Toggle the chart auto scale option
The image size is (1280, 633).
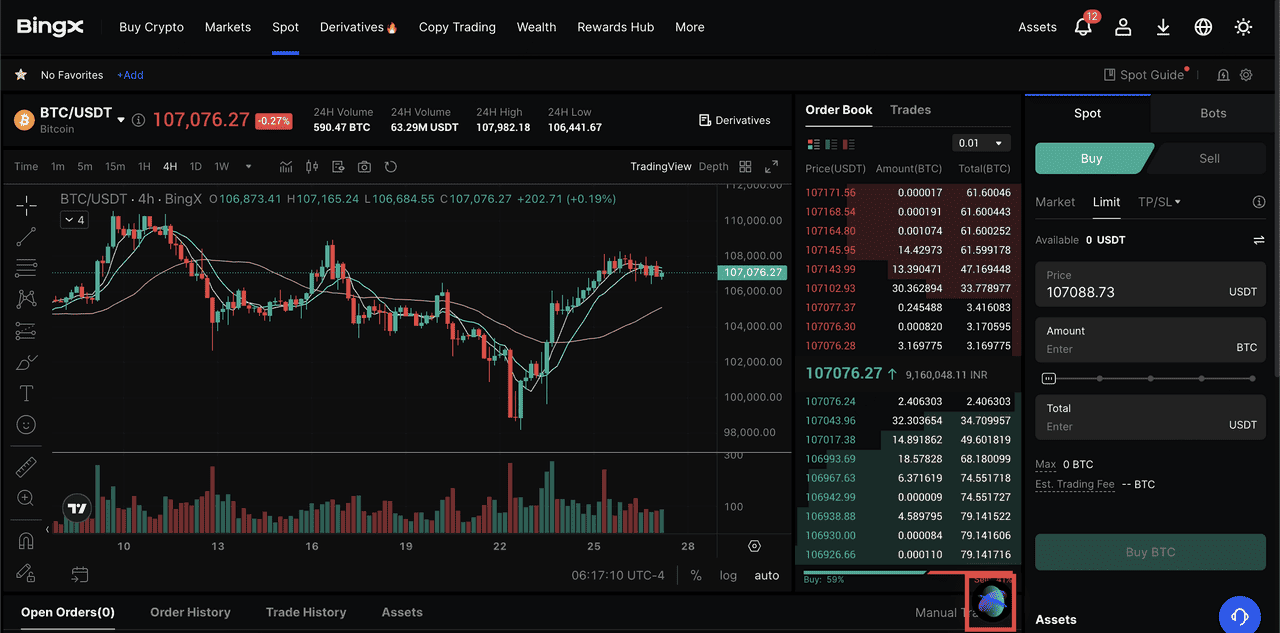766,575
